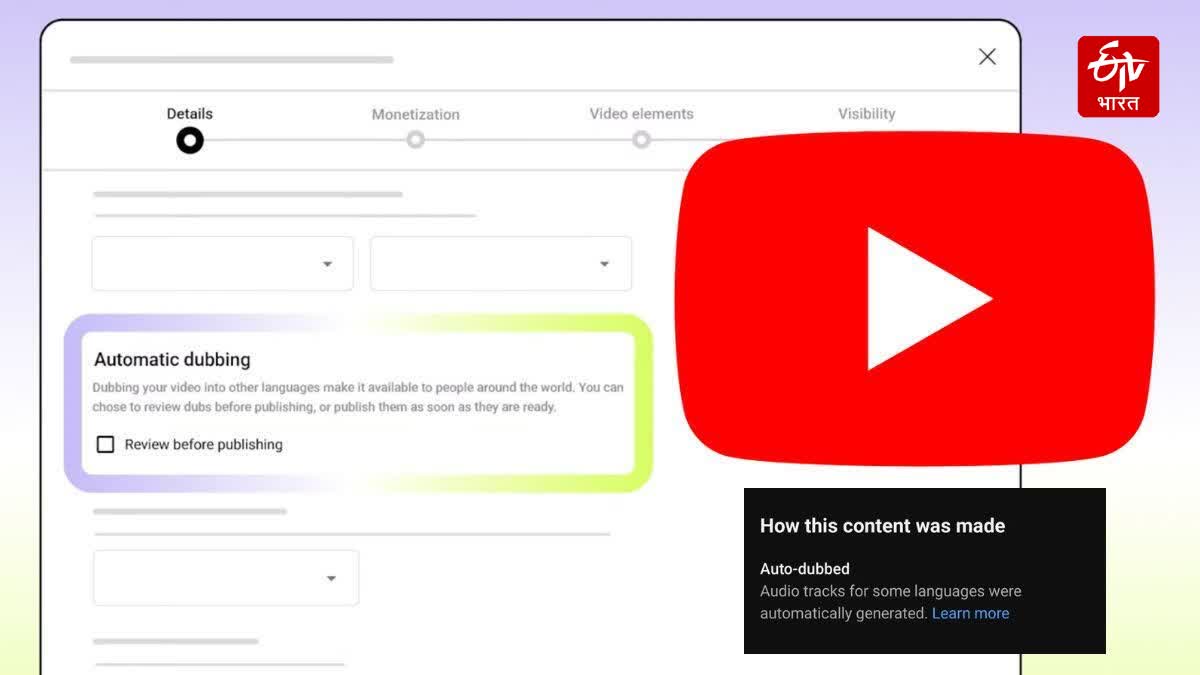Select the active Details step circle

(190, 140)
